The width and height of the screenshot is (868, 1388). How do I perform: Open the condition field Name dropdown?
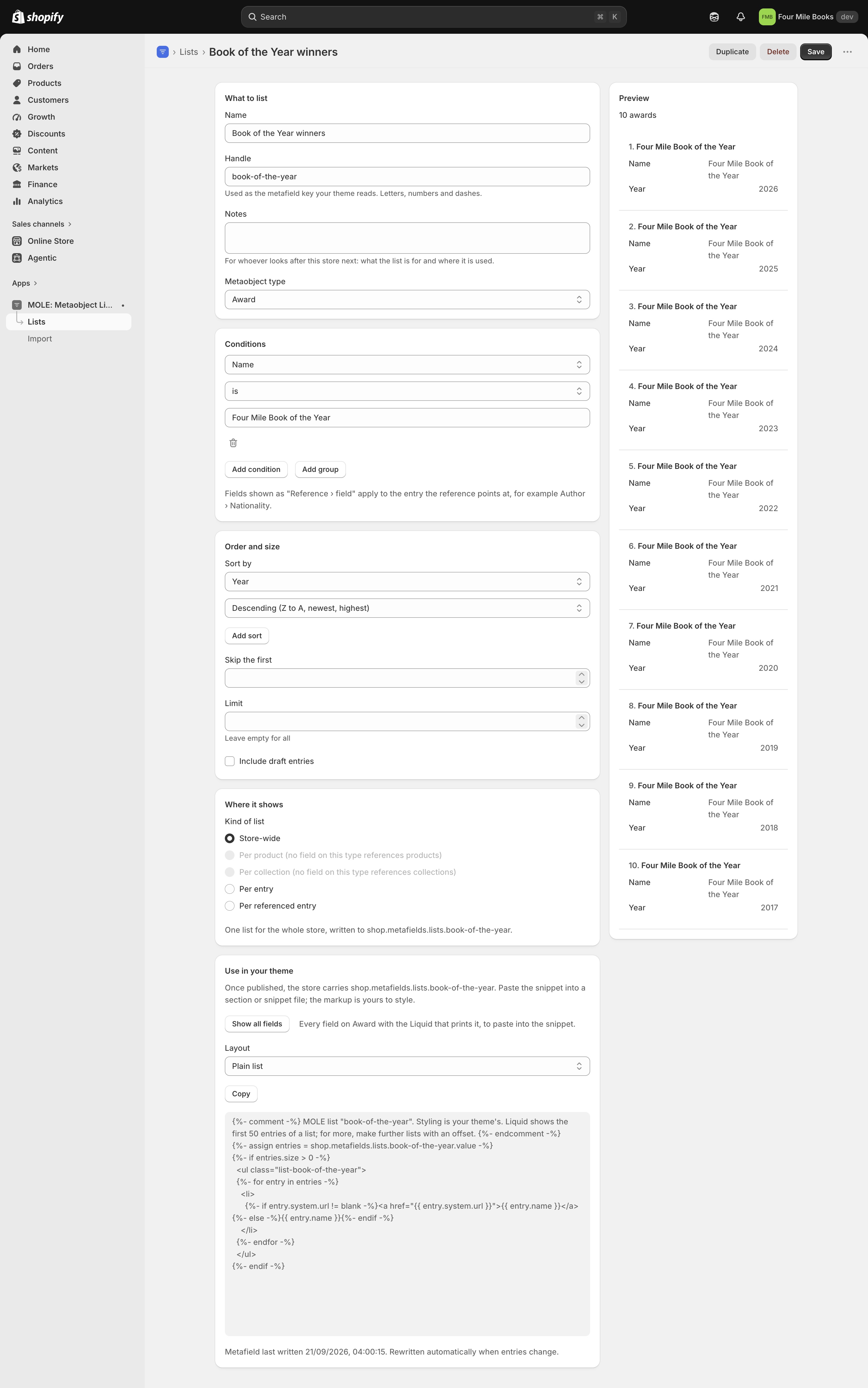pyautogui.click(x=407, y=365)
